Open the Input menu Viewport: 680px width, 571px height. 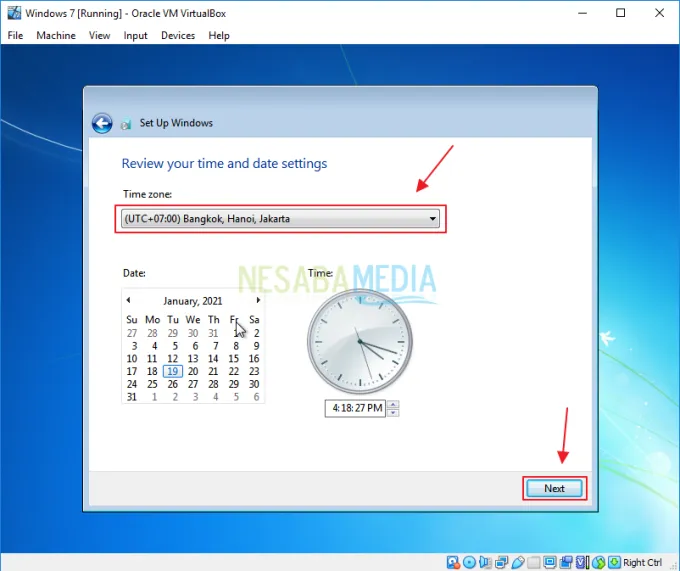135,36
